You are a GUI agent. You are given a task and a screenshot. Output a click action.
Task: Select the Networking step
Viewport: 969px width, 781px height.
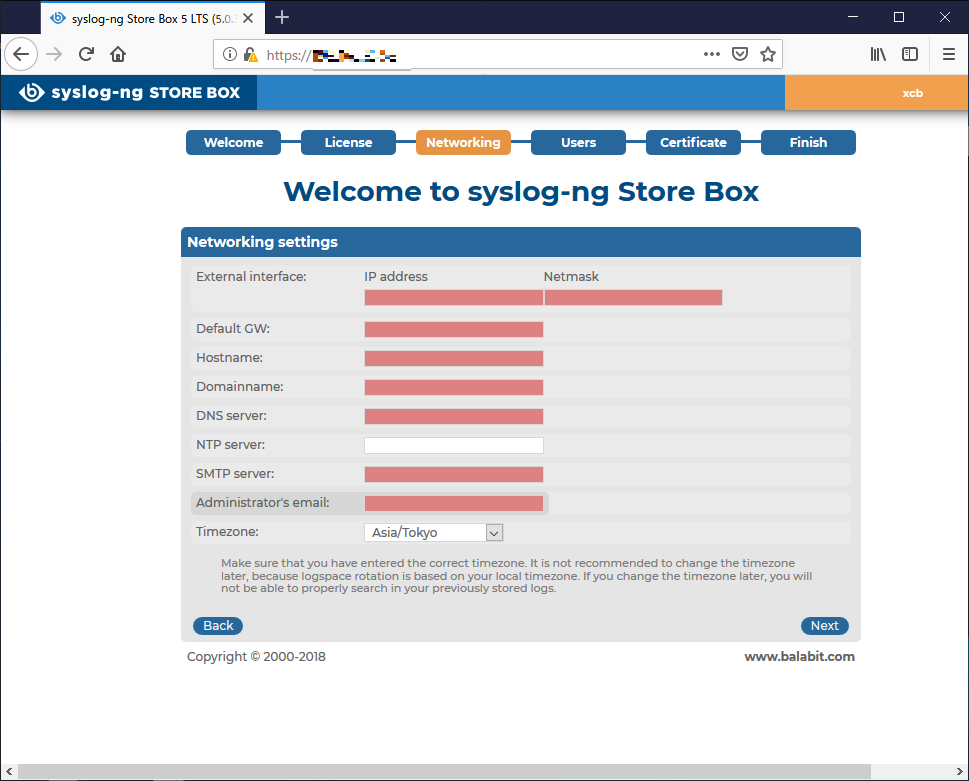[x=463, y=142]
